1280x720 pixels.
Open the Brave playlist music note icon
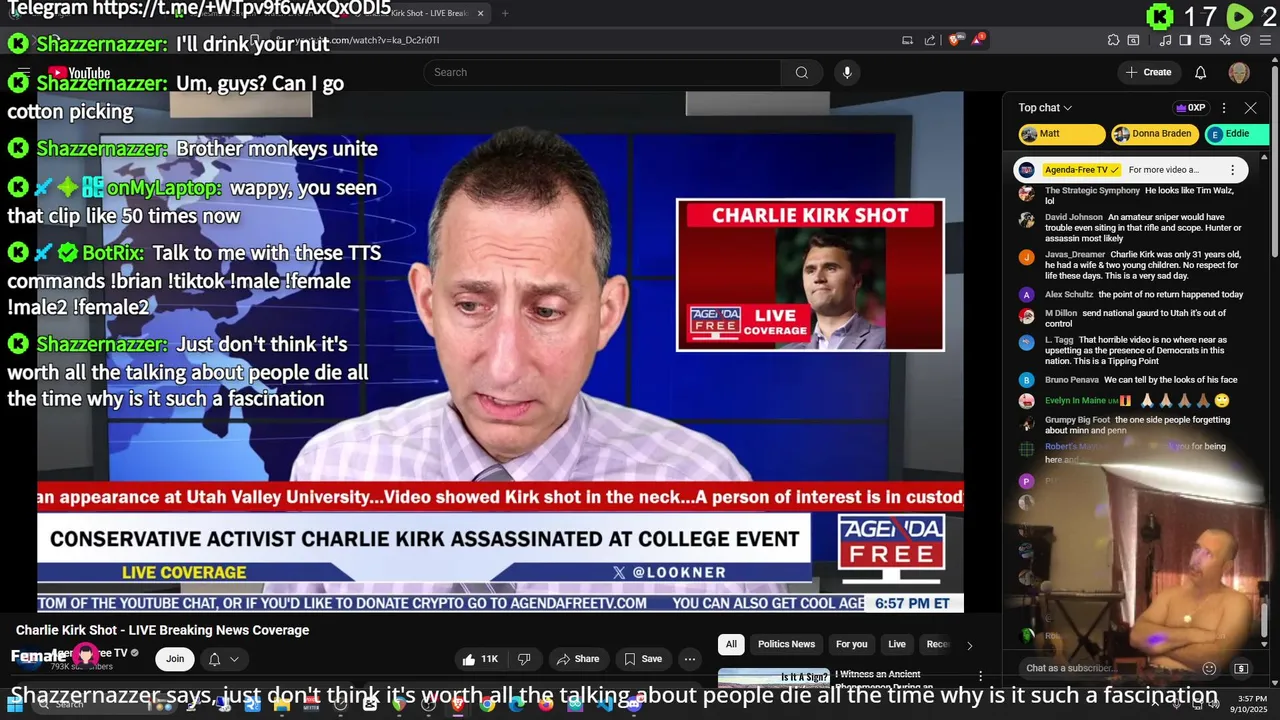1166,40
